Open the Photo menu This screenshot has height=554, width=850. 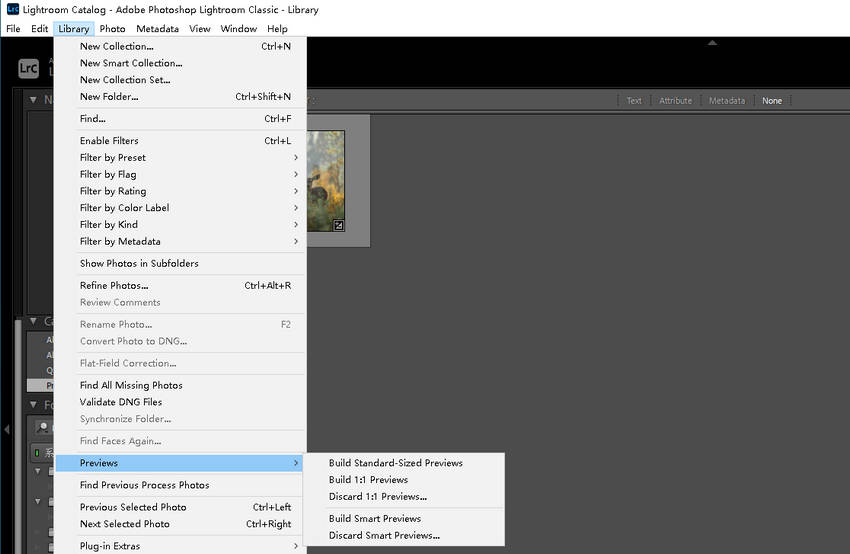[x=112, y=29]
